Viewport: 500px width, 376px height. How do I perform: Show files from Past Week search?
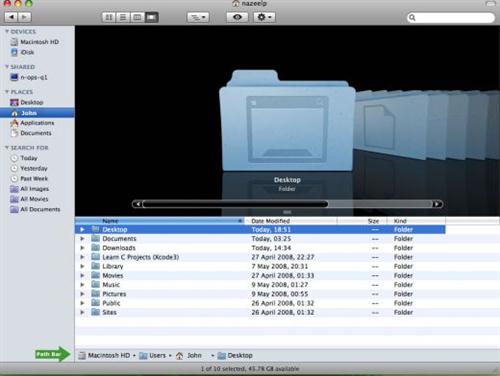(x=29, y=179)
